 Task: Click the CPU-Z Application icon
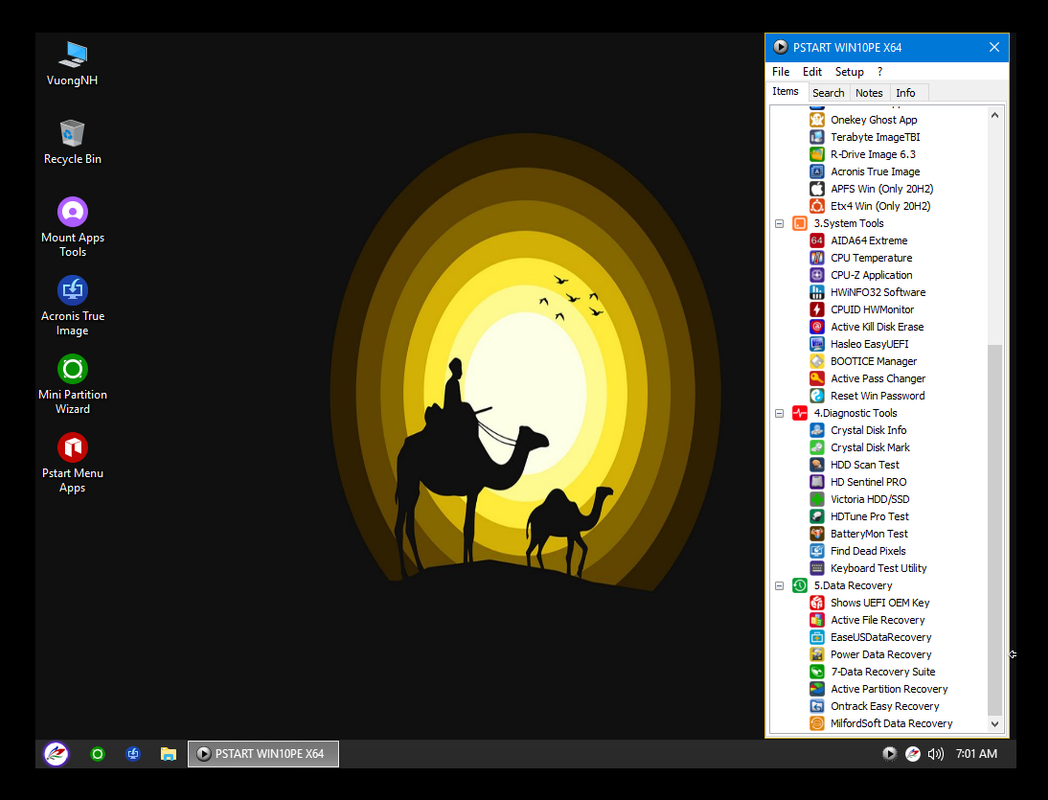817,275
